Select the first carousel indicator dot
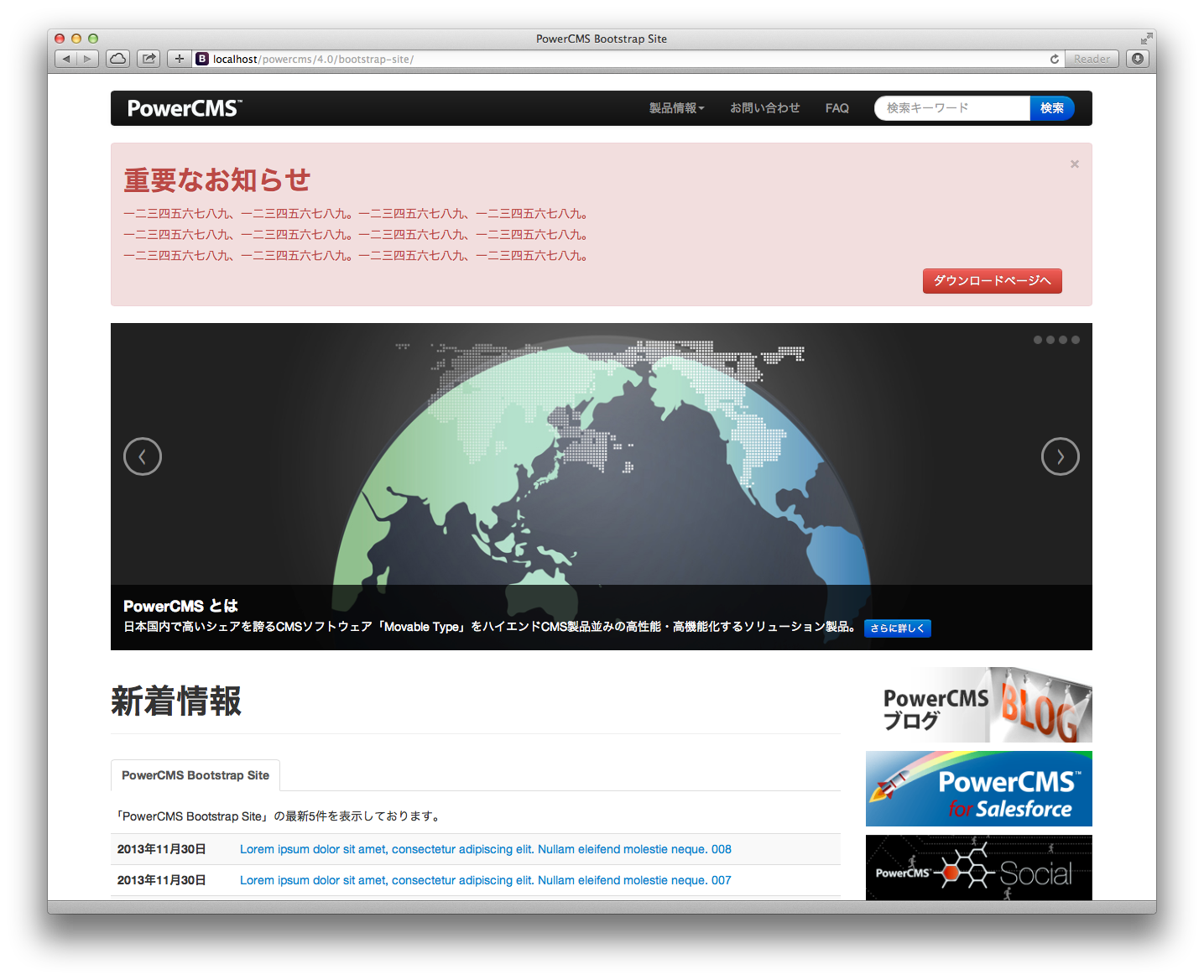 point(1038,340)
